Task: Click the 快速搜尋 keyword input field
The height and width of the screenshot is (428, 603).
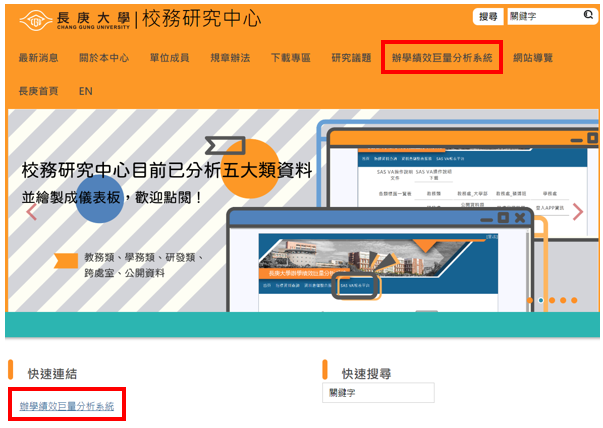Action: click(378, 393)
